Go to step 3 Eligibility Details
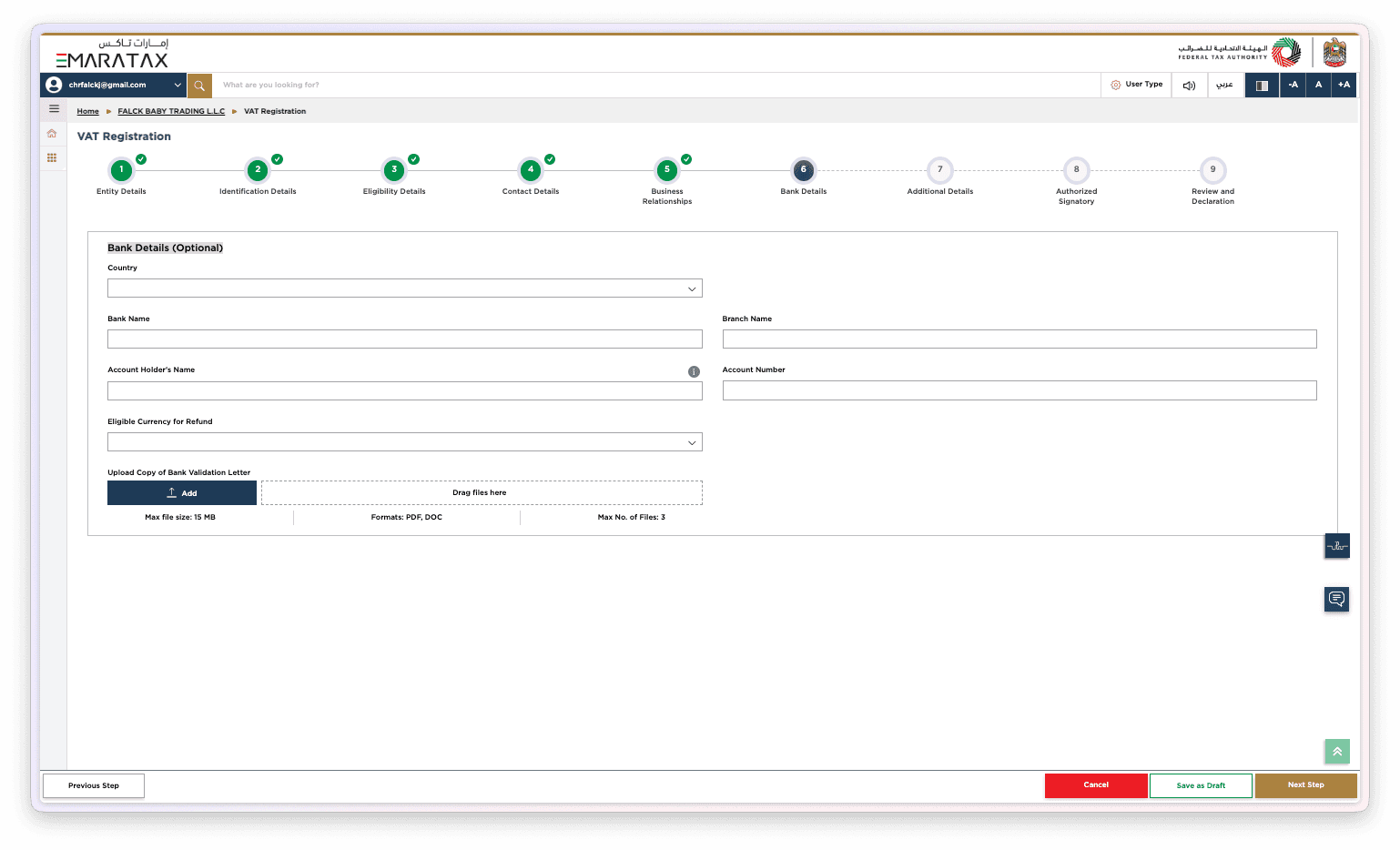 coord(394,170)
